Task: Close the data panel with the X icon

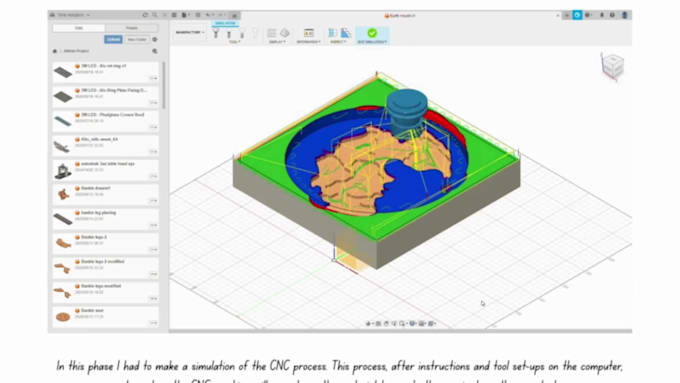Action: [164, 15]
